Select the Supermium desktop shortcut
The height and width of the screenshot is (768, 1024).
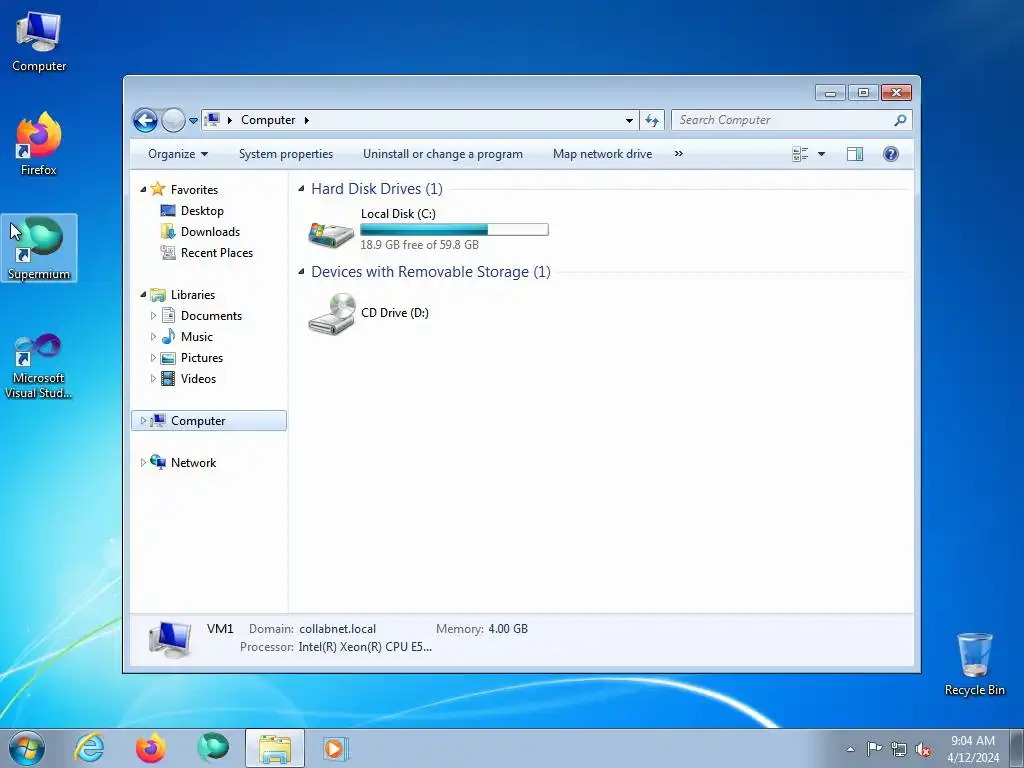39,248
